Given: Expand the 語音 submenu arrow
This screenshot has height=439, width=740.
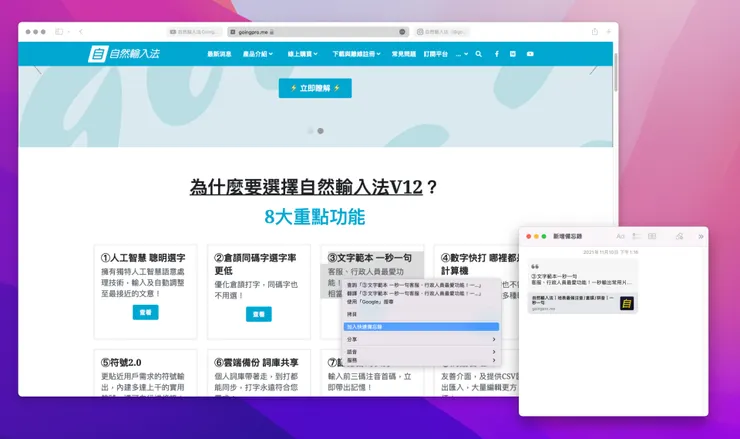Looking at the screenshot, I should point(494,352).
